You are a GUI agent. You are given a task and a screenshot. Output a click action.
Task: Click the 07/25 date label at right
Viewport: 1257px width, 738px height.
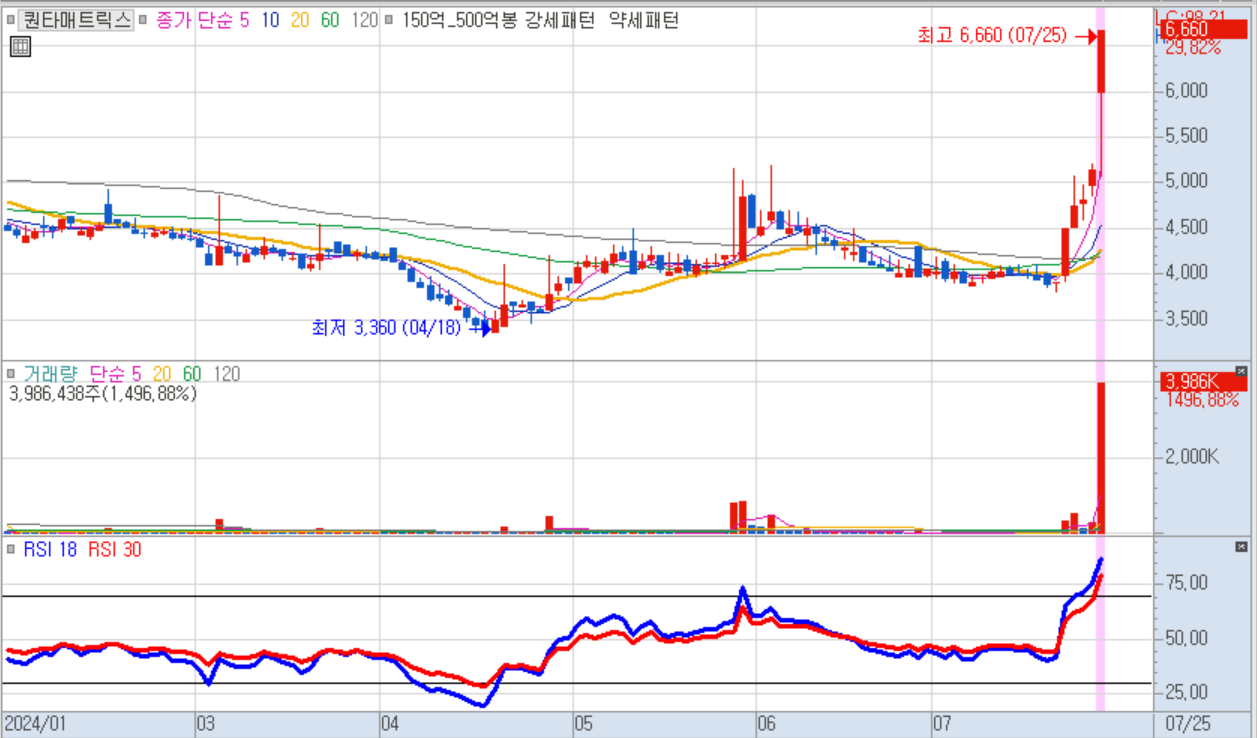1187,722
